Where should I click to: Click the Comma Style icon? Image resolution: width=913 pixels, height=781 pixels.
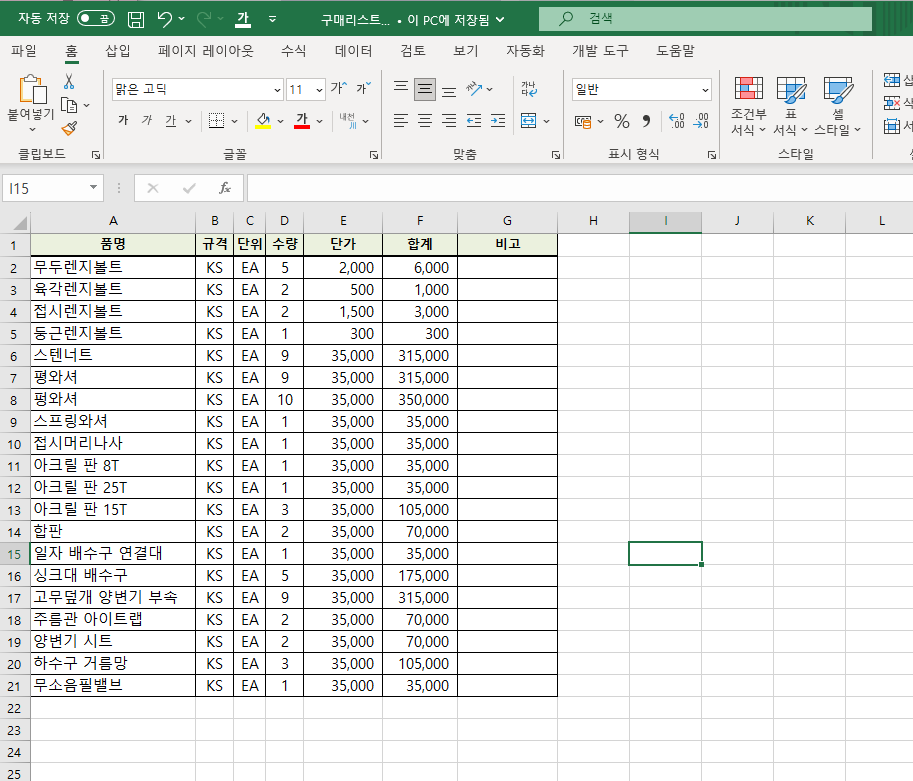tap(646, 121)
